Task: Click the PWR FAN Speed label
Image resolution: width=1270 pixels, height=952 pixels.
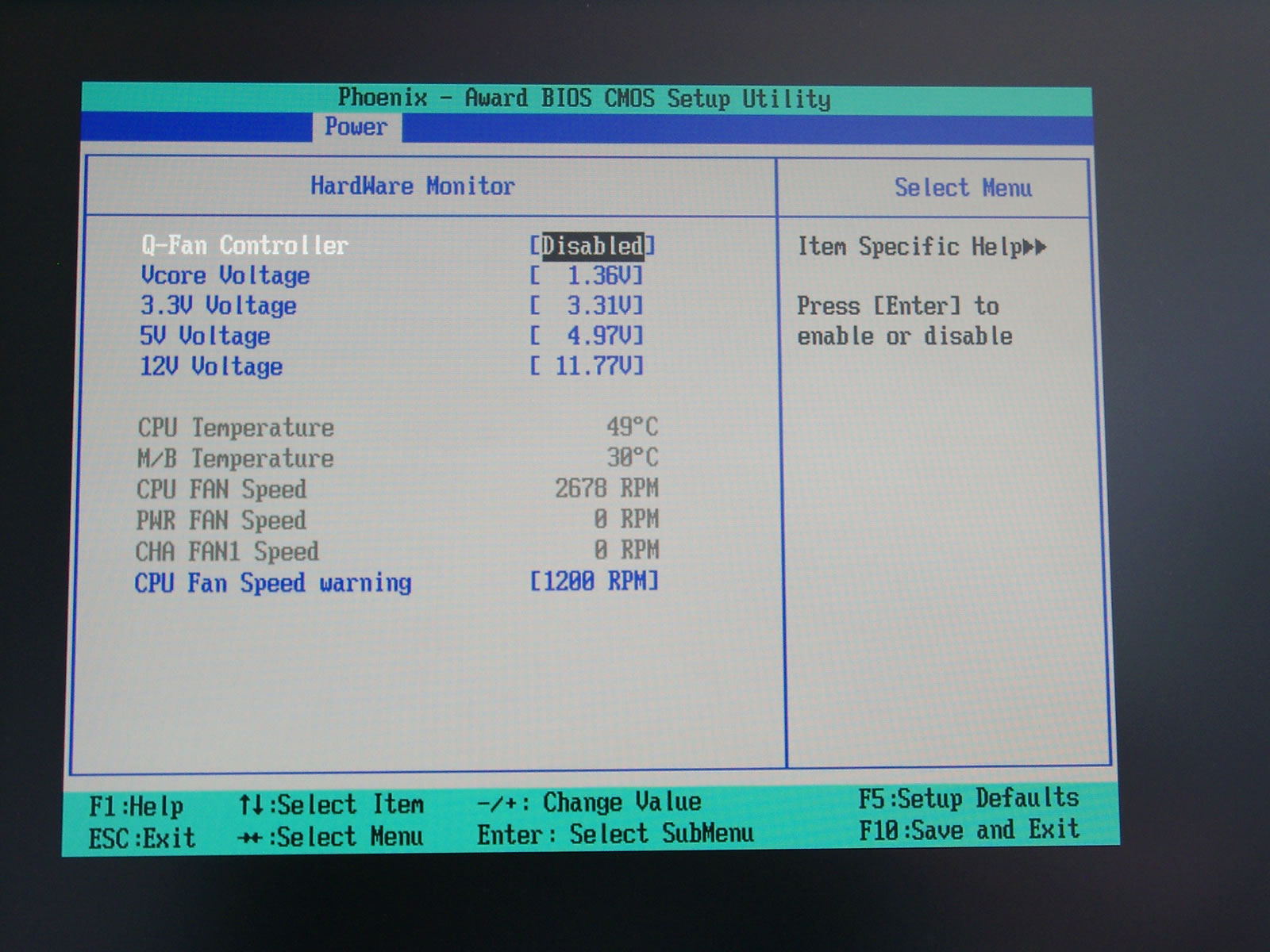Action: [x=221, y=520]
